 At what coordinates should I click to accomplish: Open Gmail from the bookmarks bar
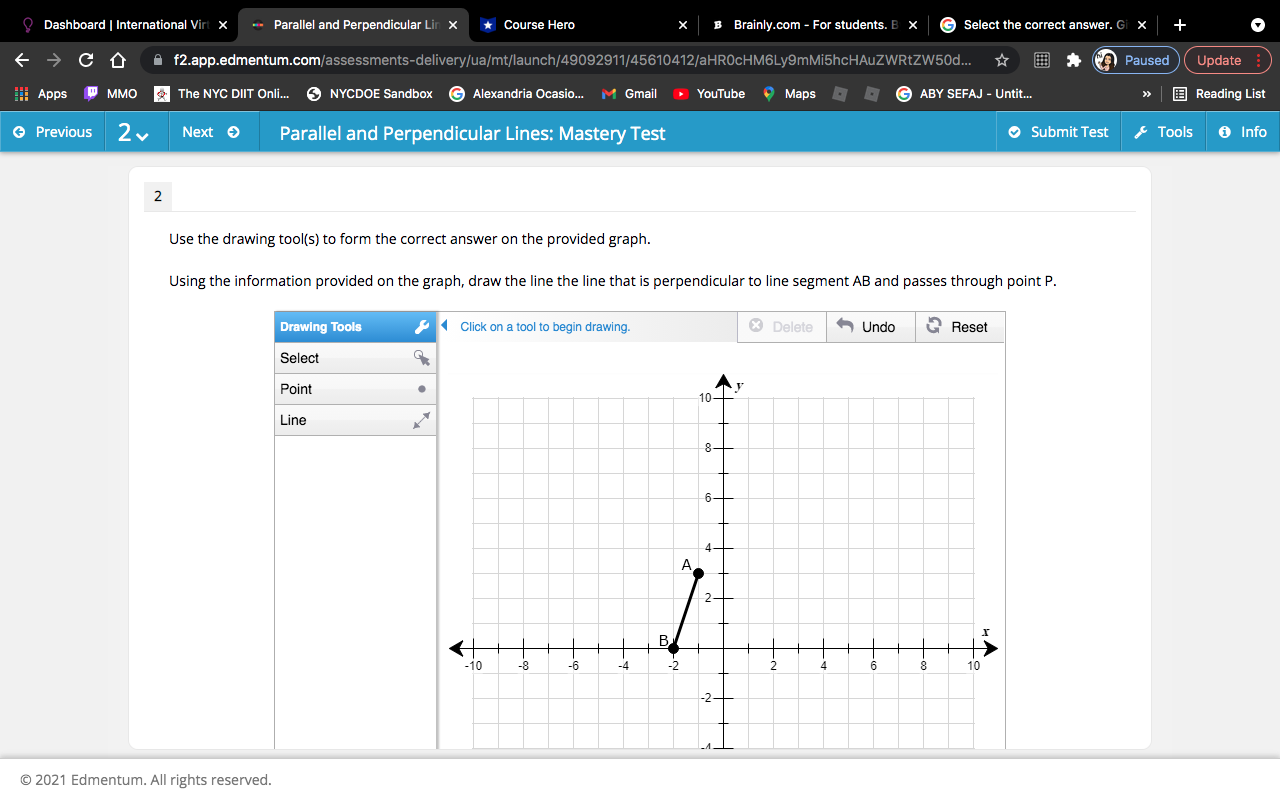point(628,93)
